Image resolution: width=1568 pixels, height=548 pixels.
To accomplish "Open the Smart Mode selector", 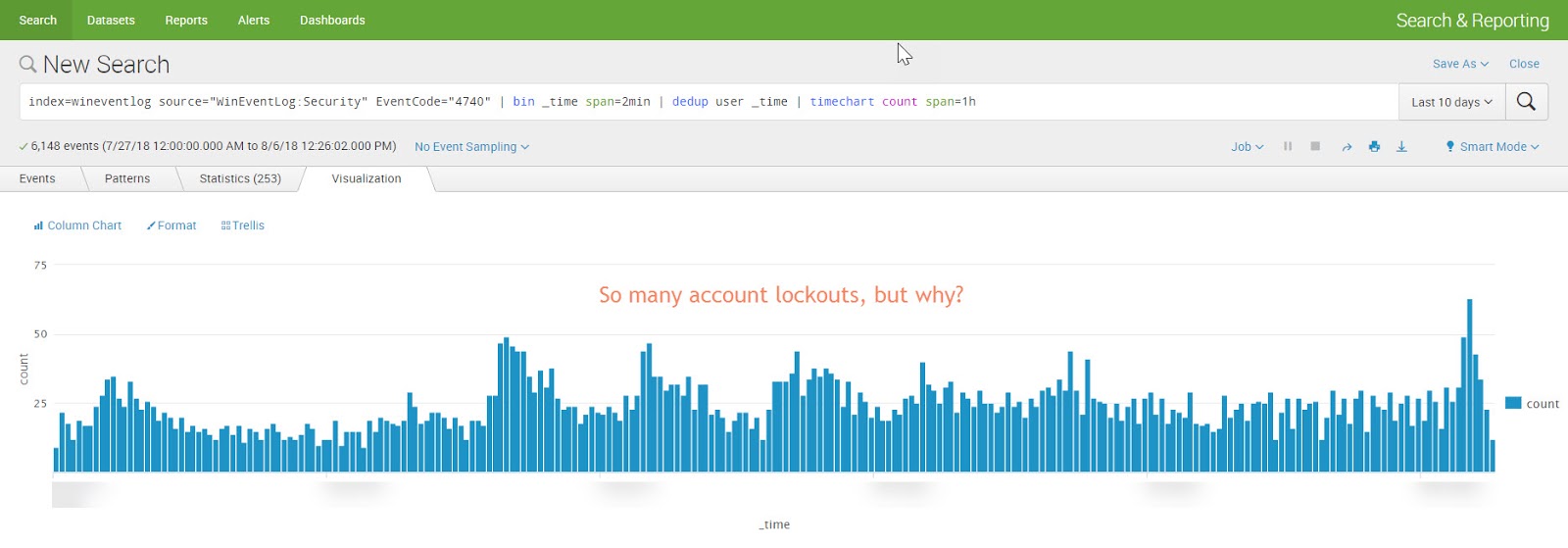I will [x=1493, y=147].
